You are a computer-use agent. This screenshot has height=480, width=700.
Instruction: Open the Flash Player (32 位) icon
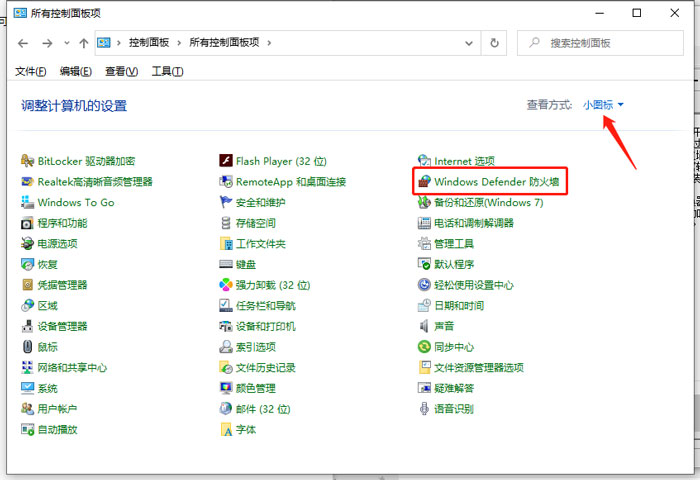point(226,161)
